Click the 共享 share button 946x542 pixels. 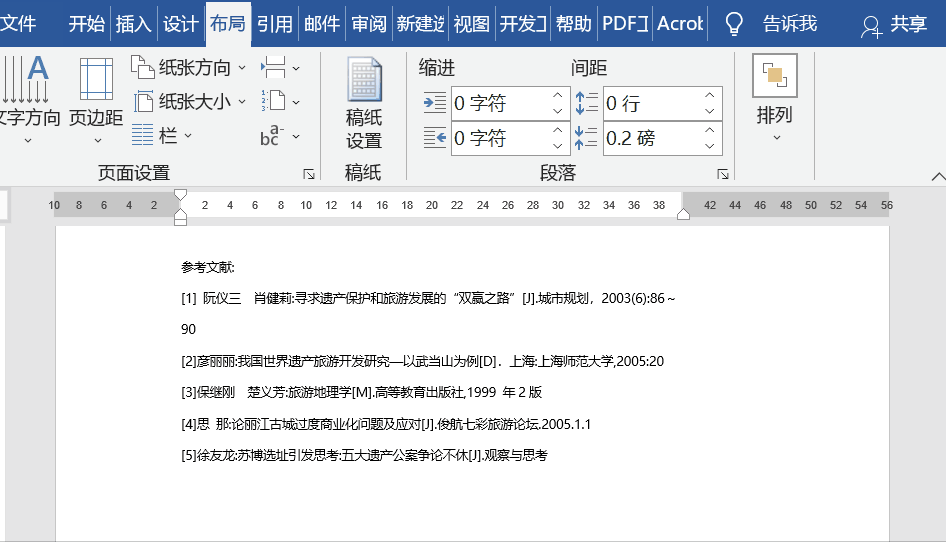click(x=894, y=24)
